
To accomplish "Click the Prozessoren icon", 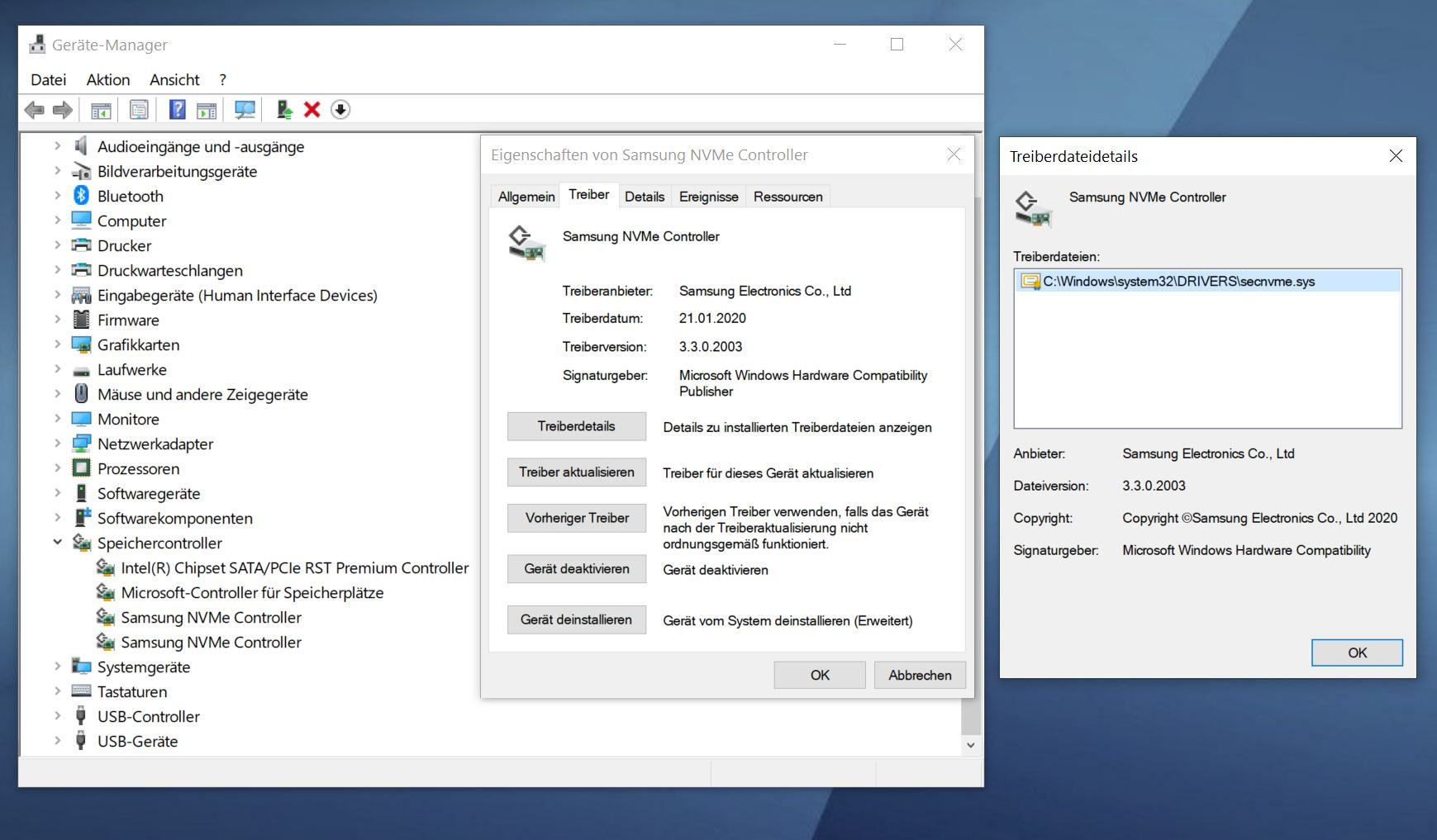I will pyautogui.click(x=81, y=468).
